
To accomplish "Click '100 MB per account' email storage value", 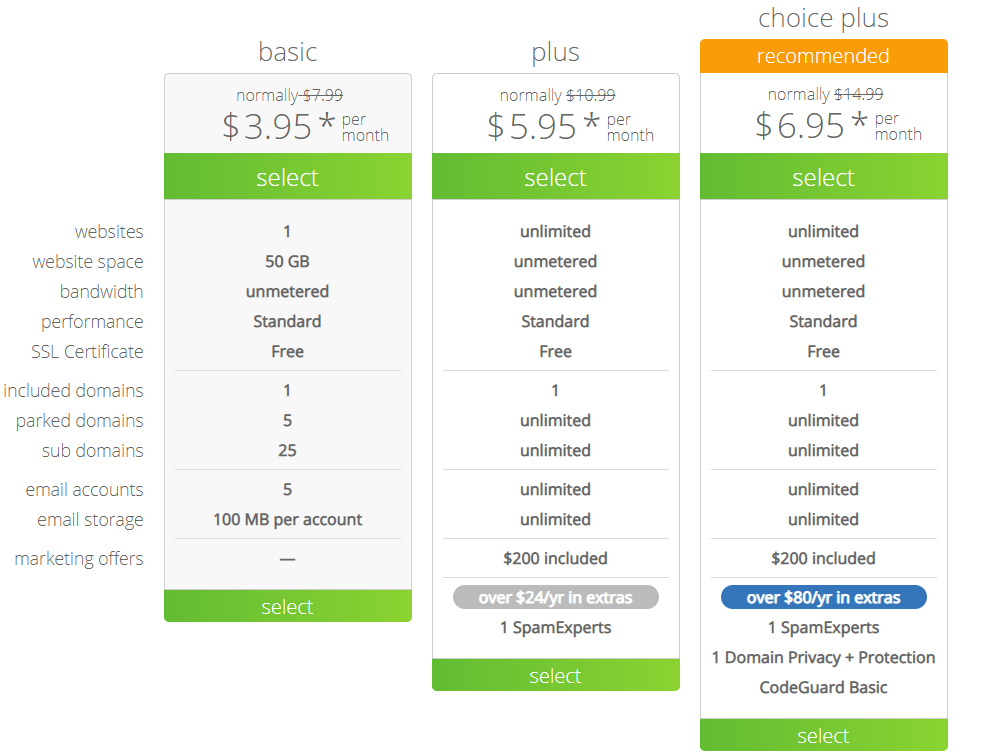I will [x=287, y=520].
